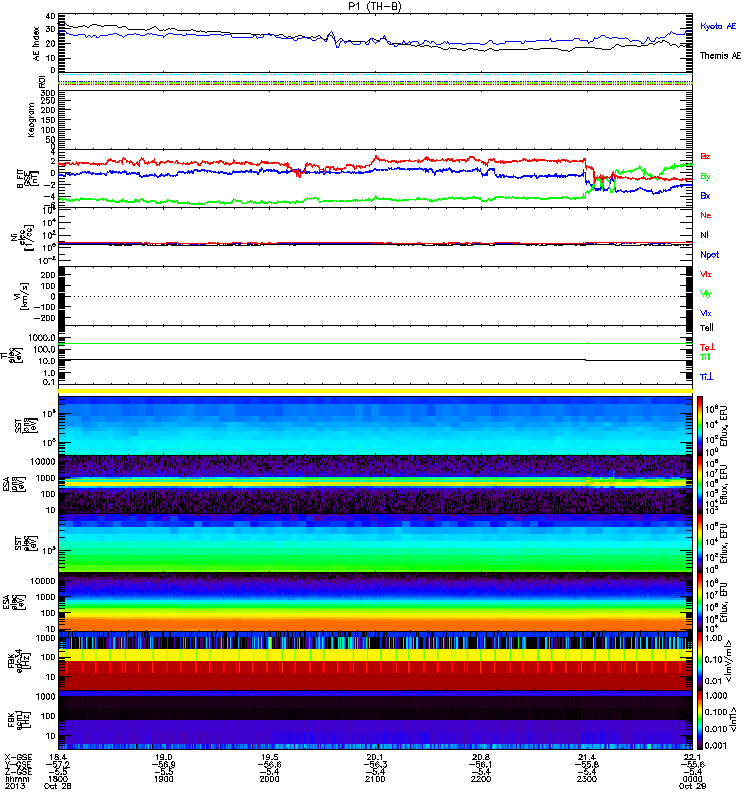The width and height of the screenshot is (750, 800).
Task: Click the "<|nT|>" color bar label
Action: click(733, 719)
